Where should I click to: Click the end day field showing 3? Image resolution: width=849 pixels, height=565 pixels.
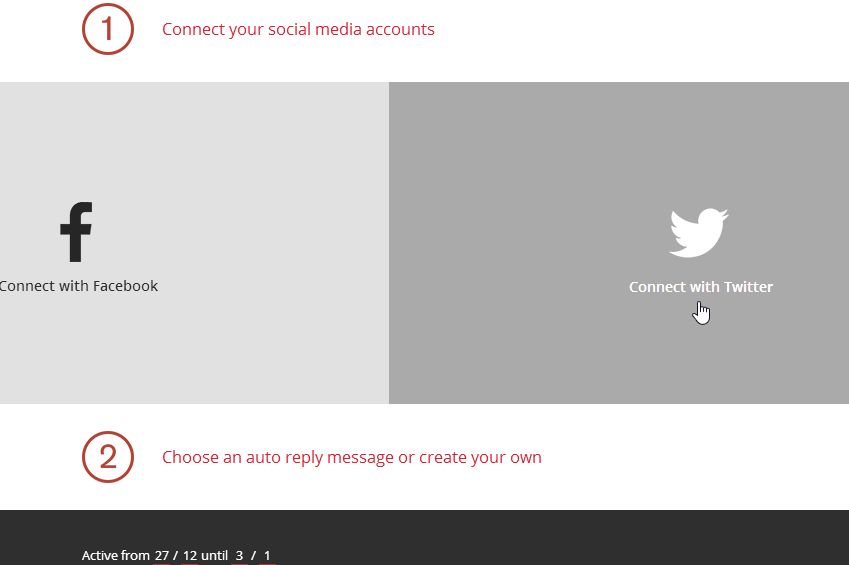[x=239, y=556]
